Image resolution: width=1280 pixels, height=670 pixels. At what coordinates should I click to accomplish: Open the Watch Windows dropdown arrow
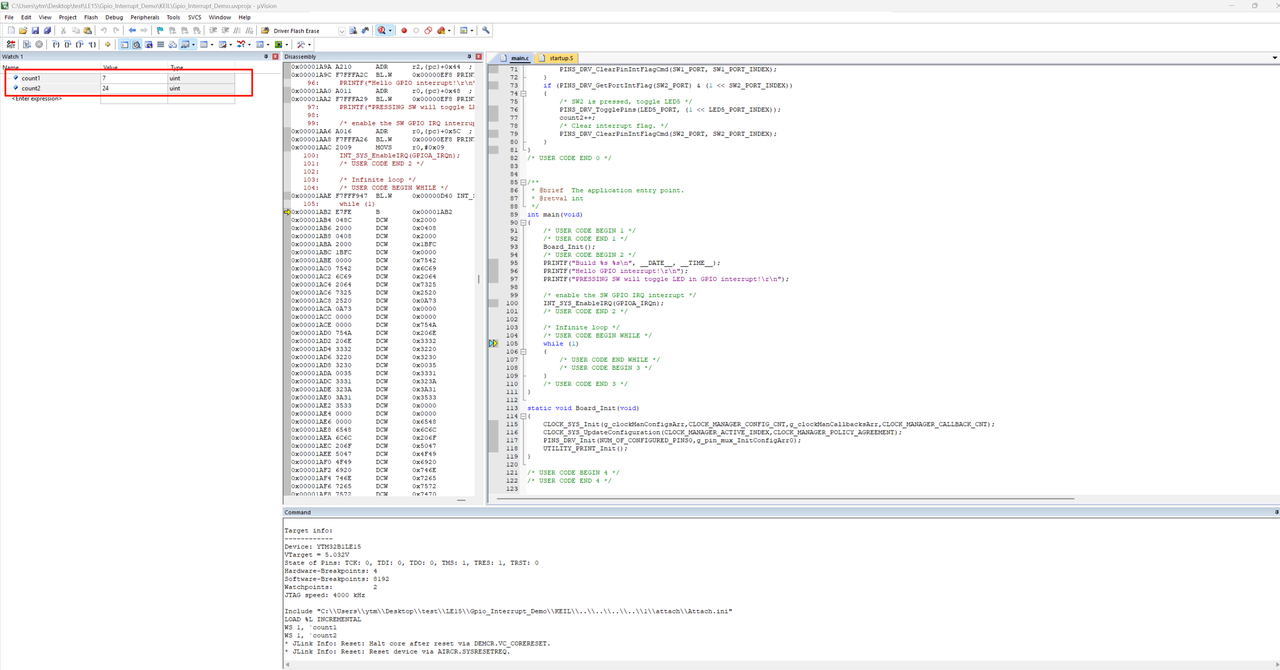194,44
